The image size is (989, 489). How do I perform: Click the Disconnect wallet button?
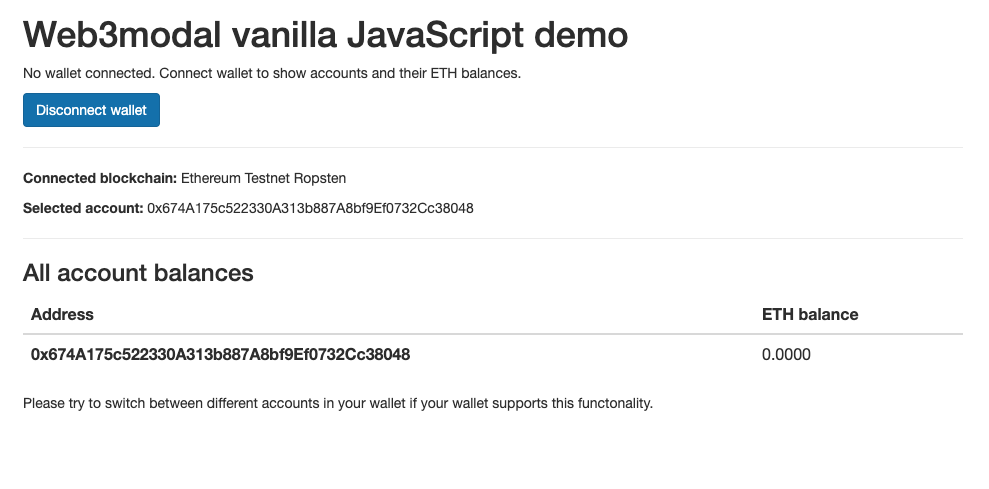pos(91,110)
